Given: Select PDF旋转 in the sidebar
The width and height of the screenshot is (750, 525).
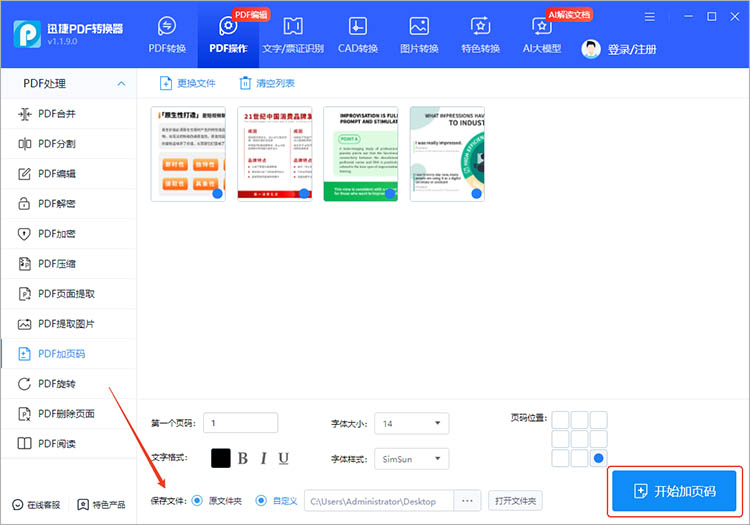Looking at the screenshot, I should coord(68,383).
